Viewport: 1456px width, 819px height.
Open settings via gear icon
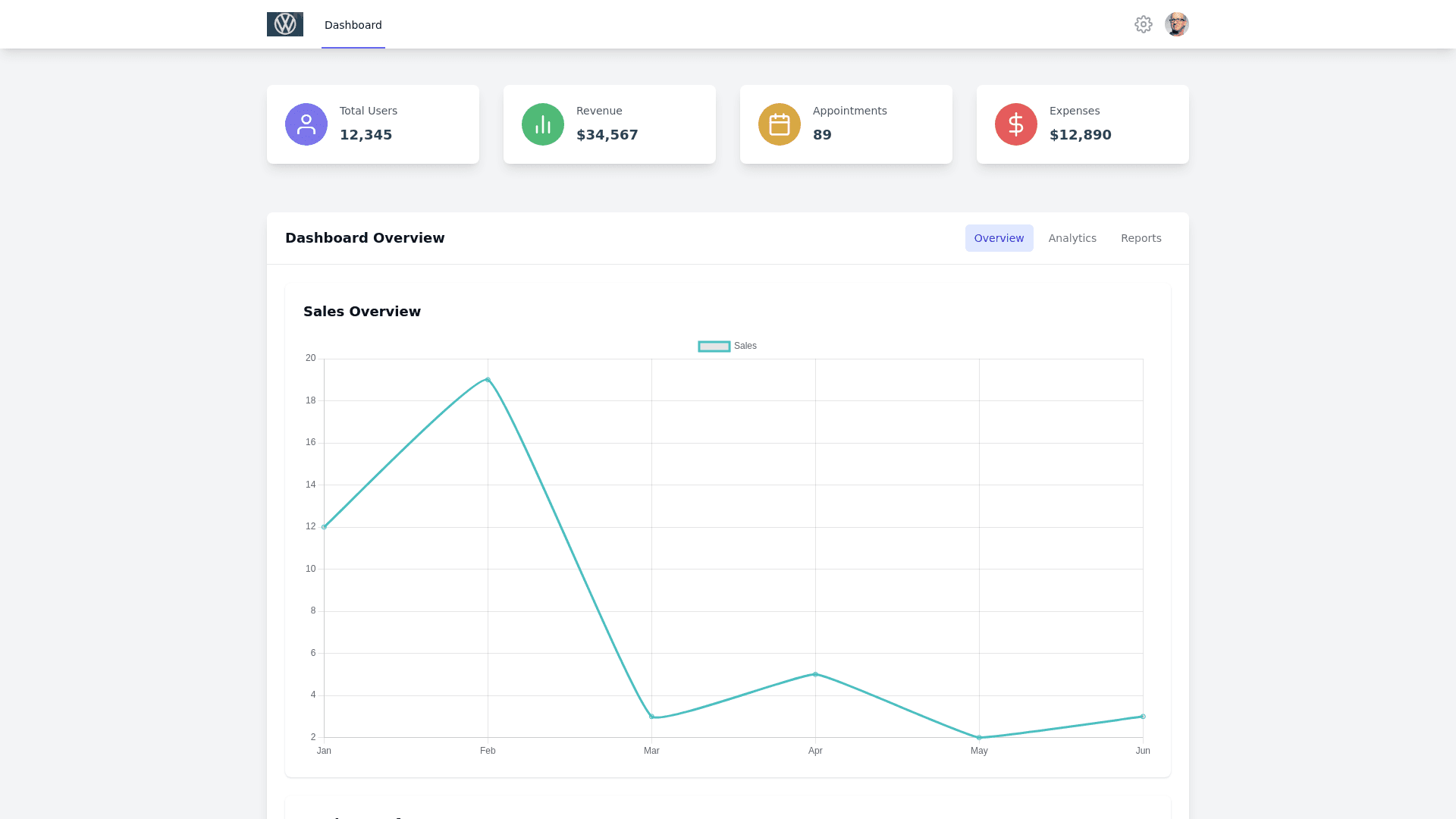1143,24
